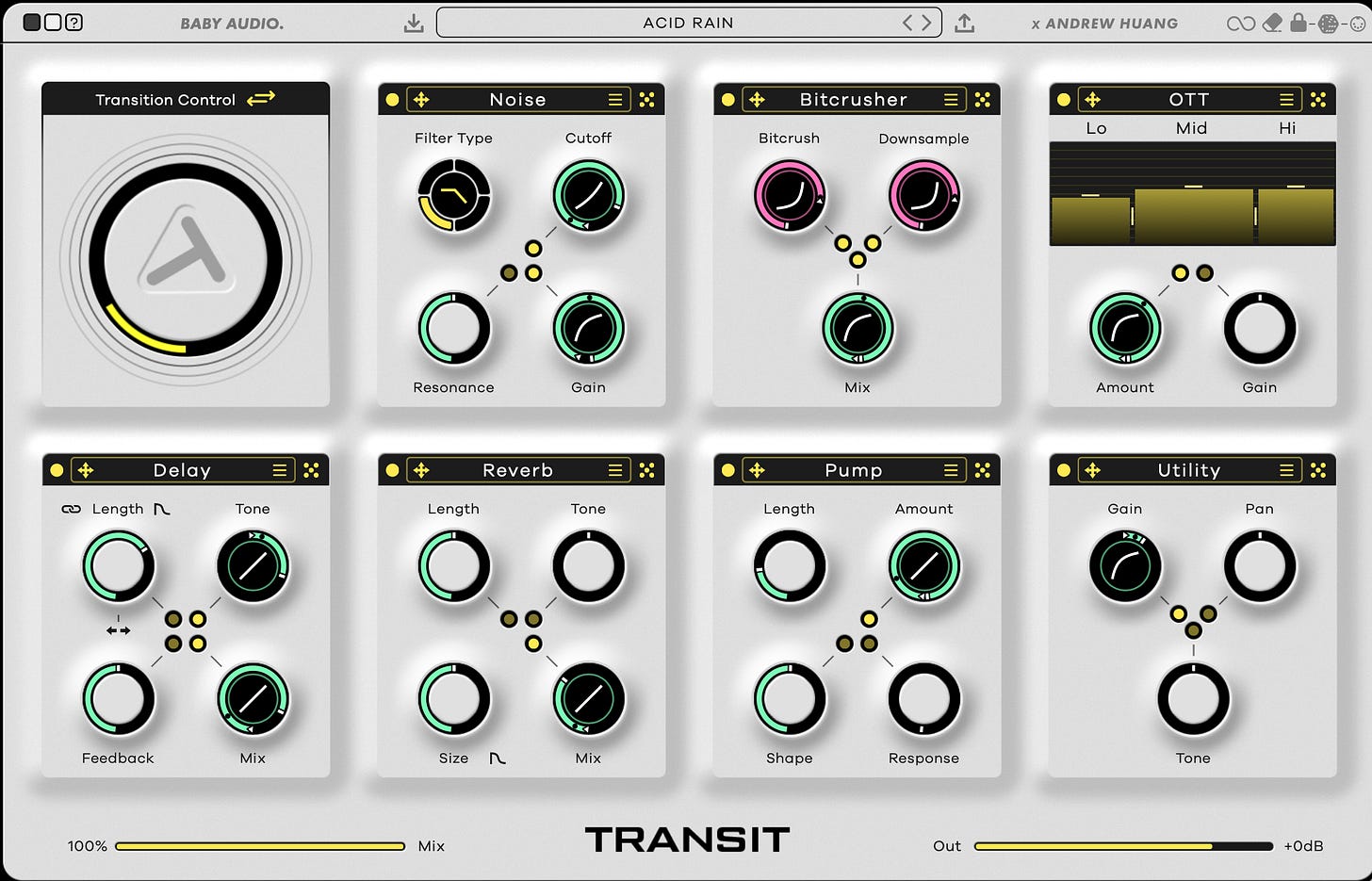Click the Downsample knob
The width and height of the screenshot is (1372, 881).
click(924, 195)
